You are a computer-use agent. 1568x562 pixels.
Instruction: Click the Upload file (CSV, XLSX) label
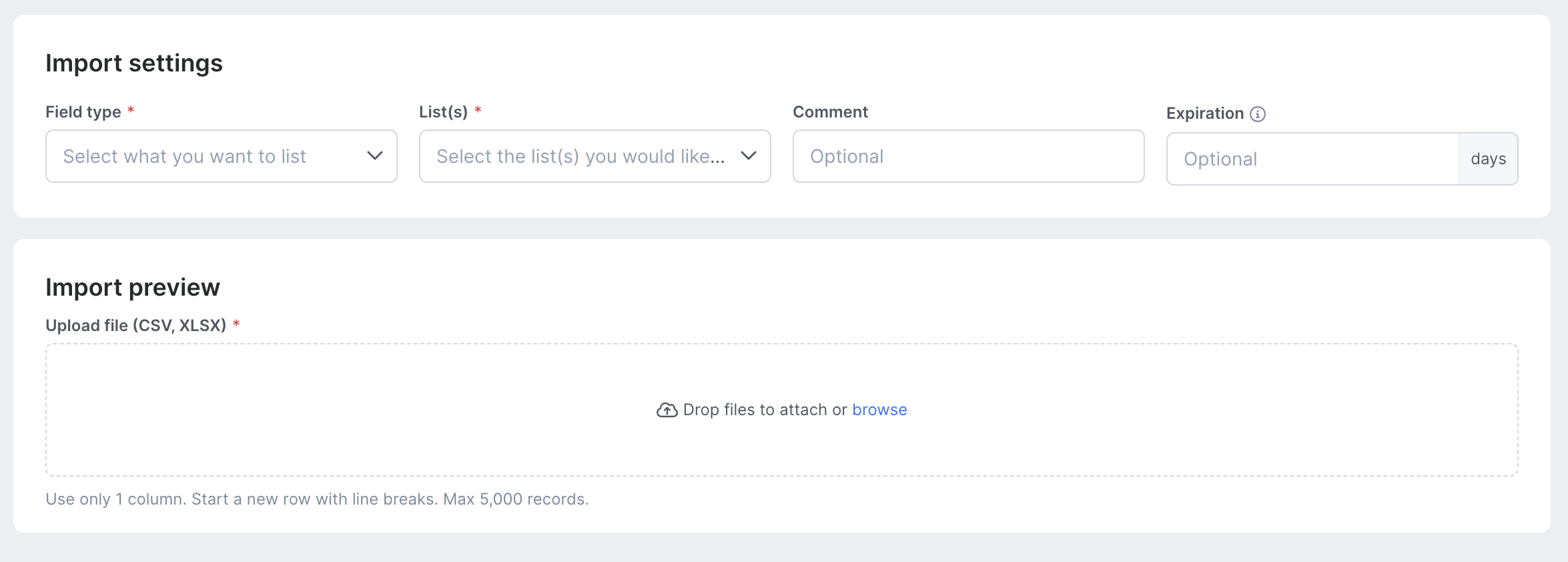pos(136,326)
